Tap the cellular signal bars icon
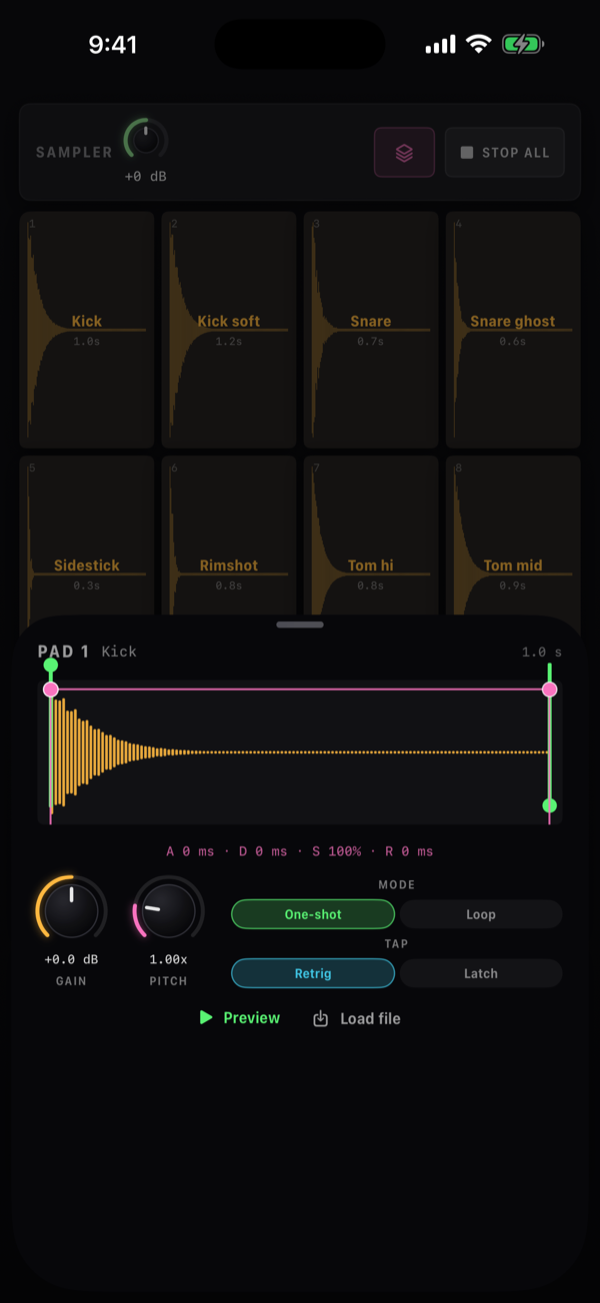This screenshot has width=600, height=1303. pos(440,45)
